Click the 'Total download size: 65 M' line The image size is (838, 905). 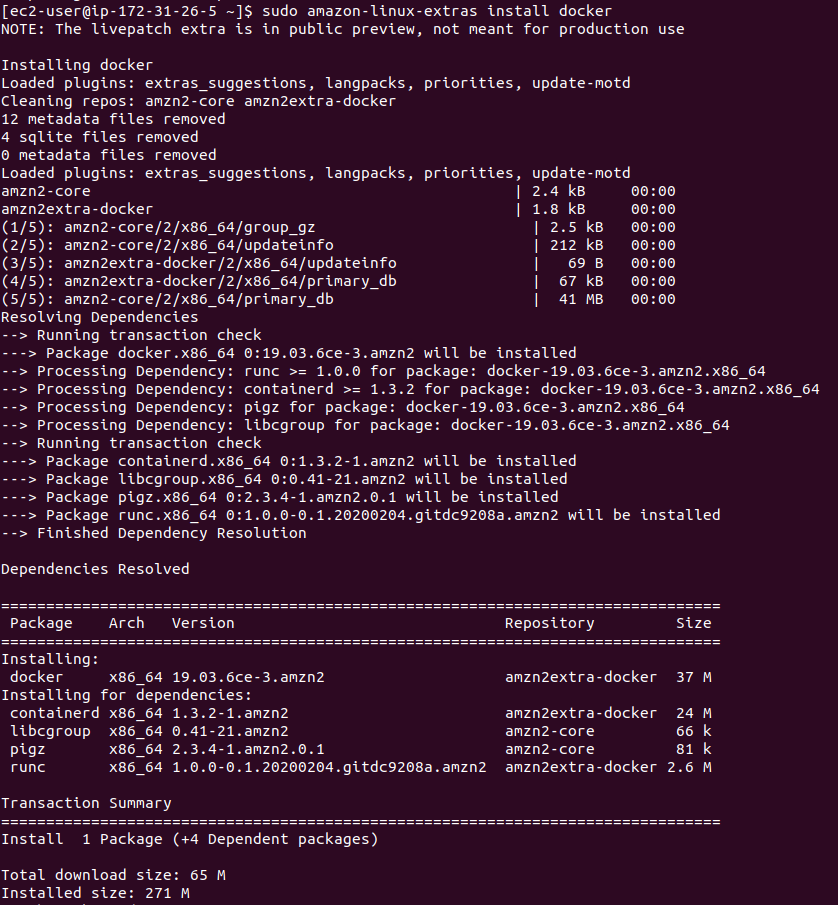click(113, 875)
